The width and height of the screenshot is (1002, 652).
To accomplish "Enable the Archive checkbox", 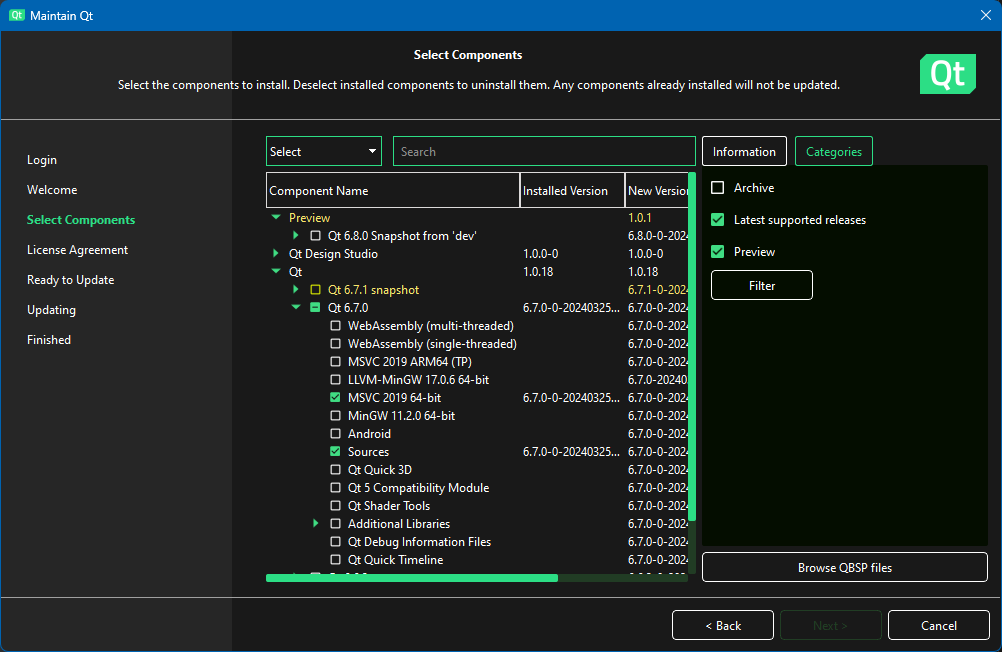I will click(718, 188).
